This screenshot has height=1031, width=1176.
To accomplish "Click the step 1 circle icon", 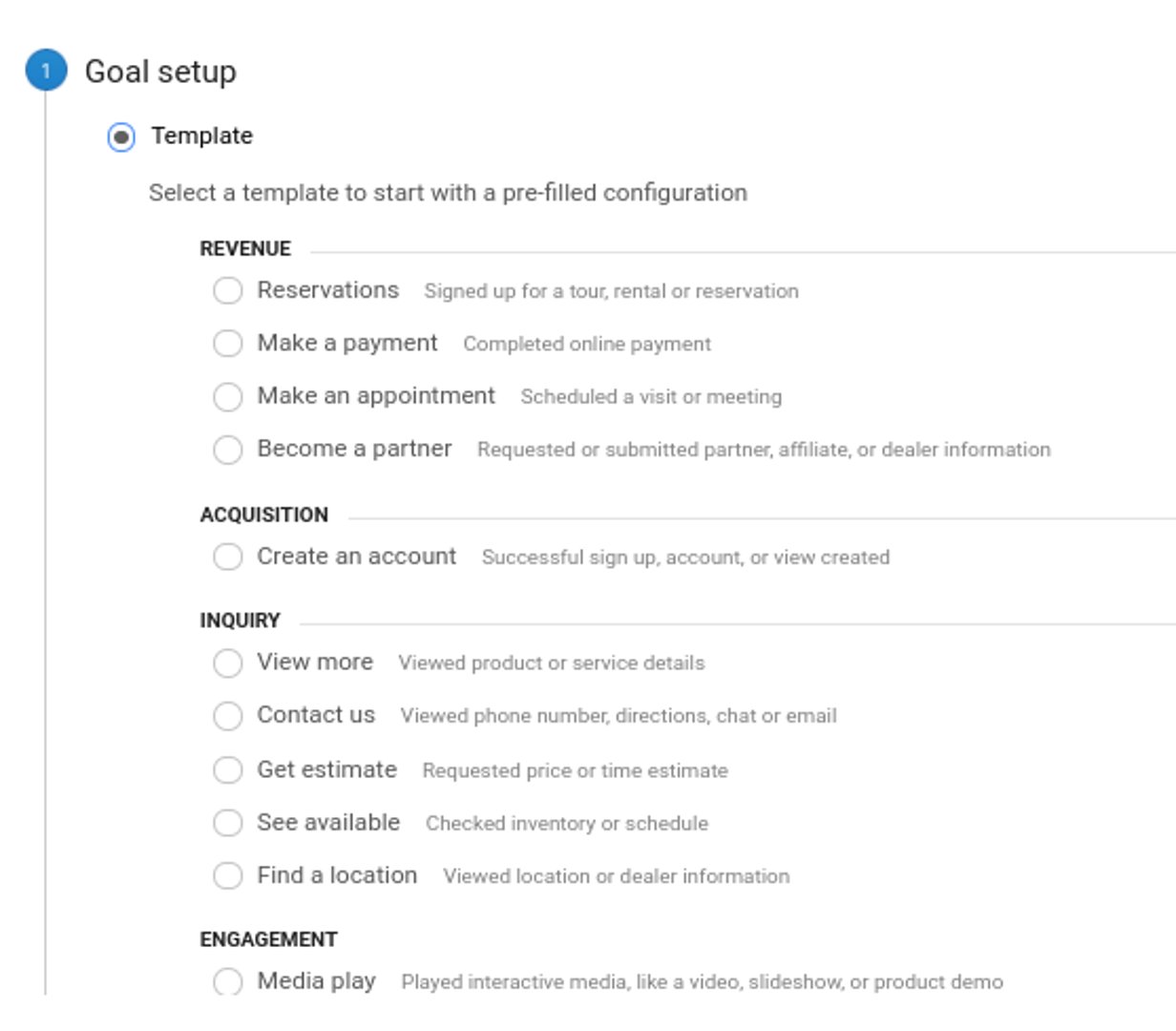I will (46, 71).
